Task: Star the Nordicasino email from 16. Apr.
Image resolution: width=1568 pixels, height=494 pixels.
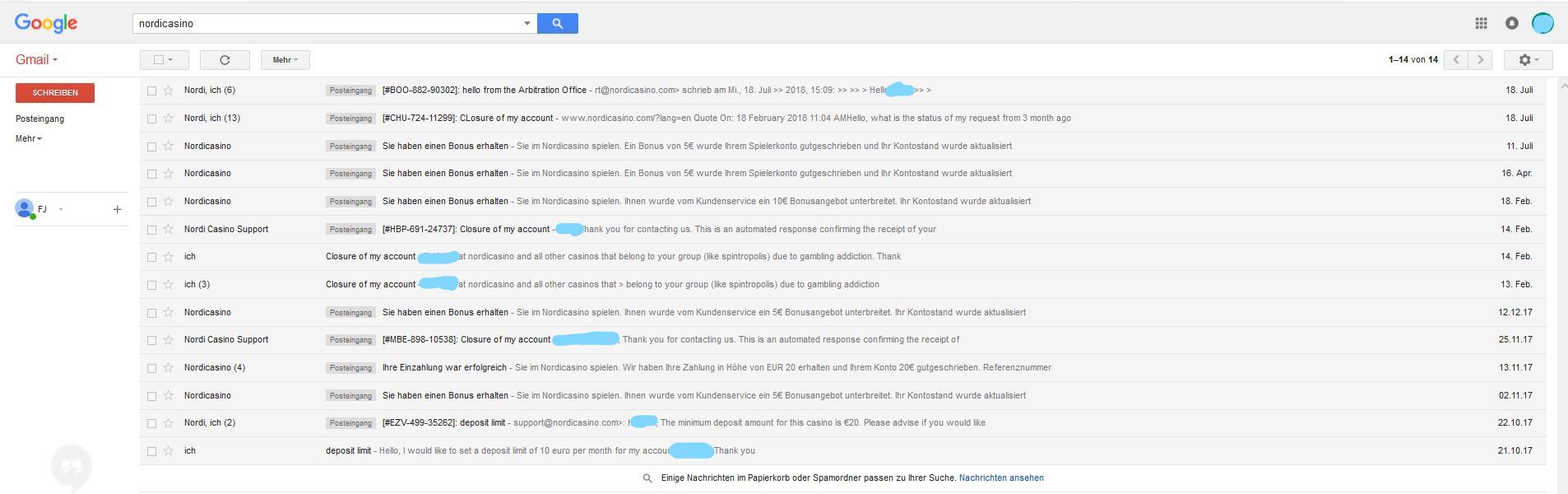Action: click(168, 173)
